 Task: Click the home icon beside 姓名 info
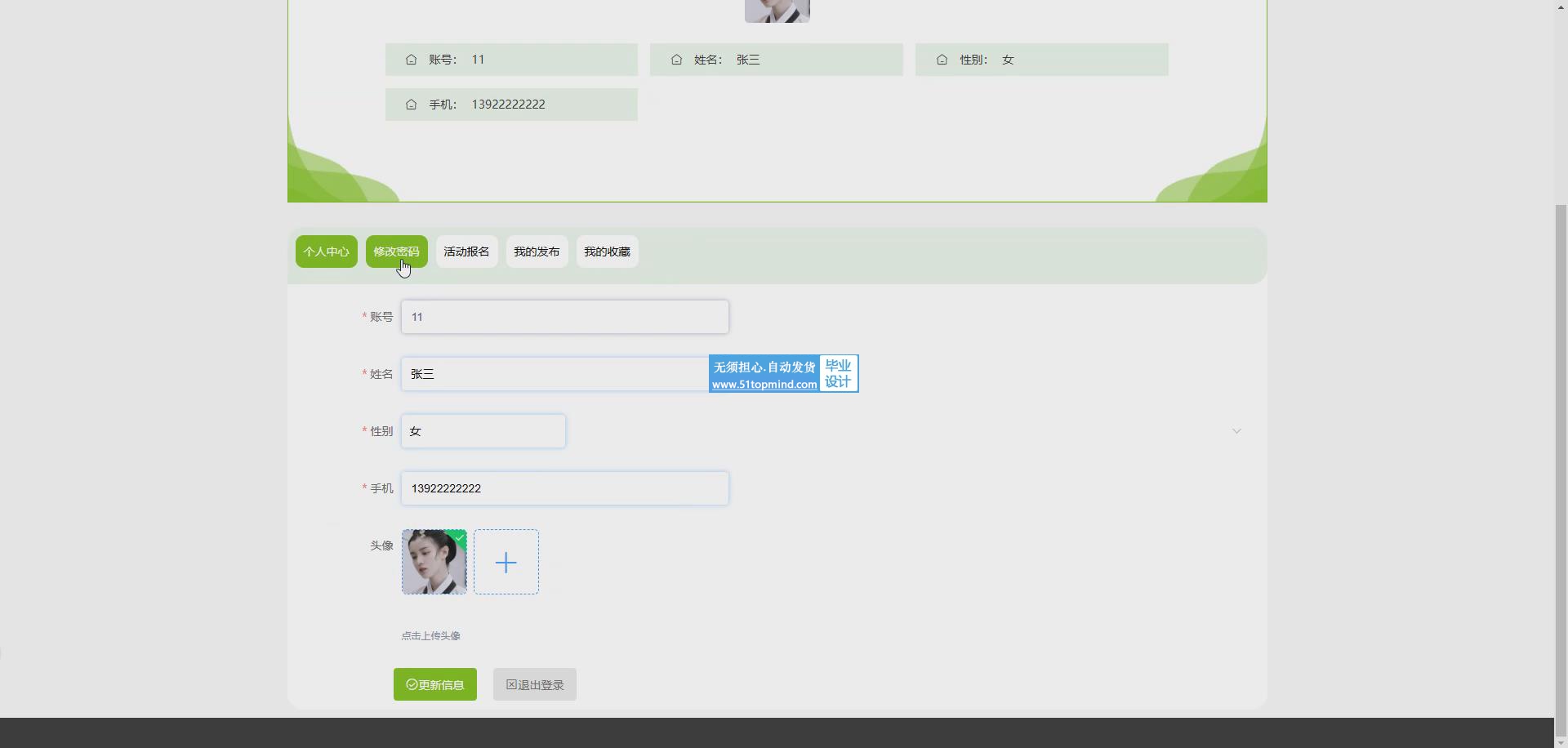point(676,60)
